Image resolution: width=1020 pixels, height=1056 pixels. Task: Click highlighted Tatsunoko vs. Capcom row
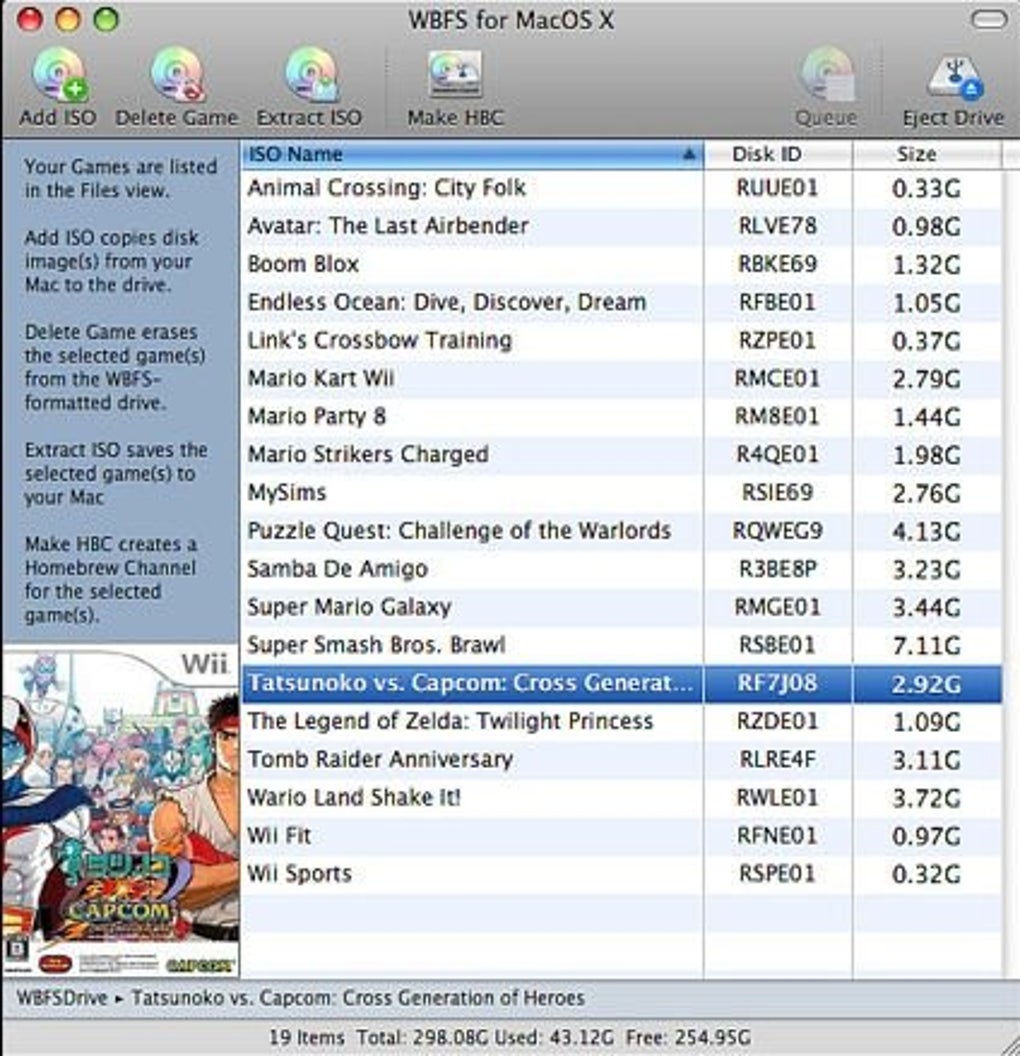coord(621,684)
